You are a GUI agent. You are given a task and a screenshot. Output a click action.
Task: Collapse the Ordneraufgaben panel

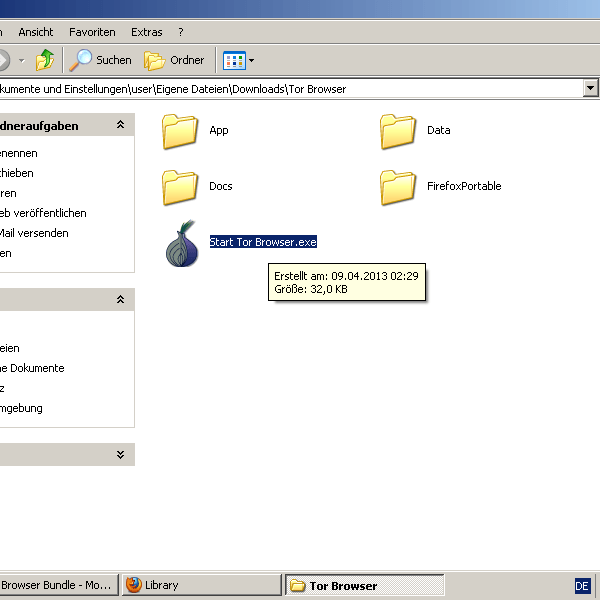[x=120, y=125]
